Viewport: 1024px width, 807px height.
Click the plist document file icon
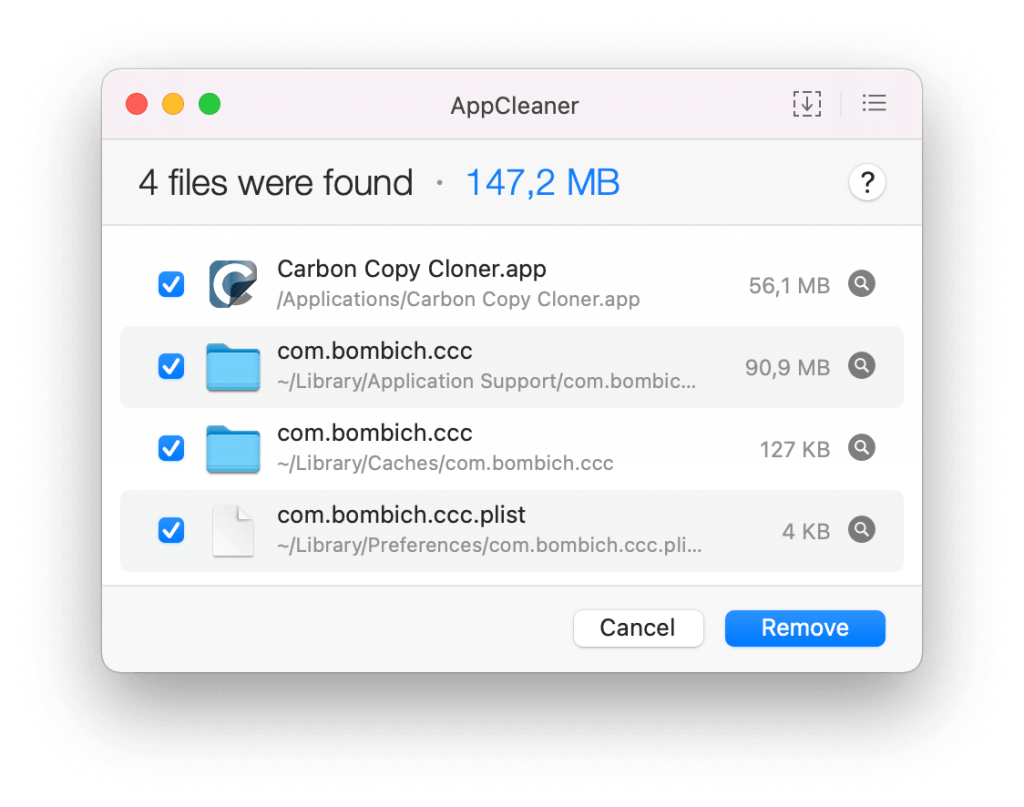233,531
